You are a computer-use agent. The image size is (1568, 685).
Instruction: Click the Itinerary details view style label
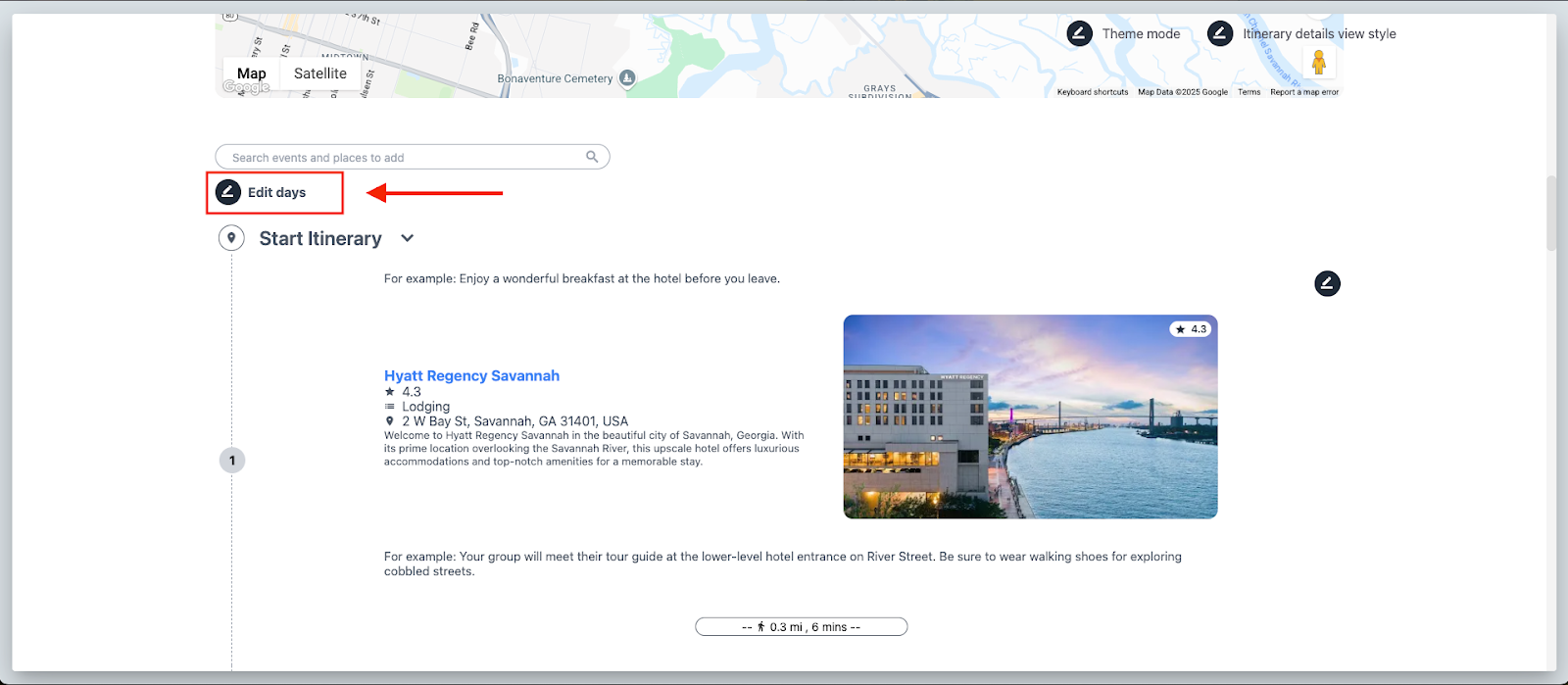pos(1319,33)
